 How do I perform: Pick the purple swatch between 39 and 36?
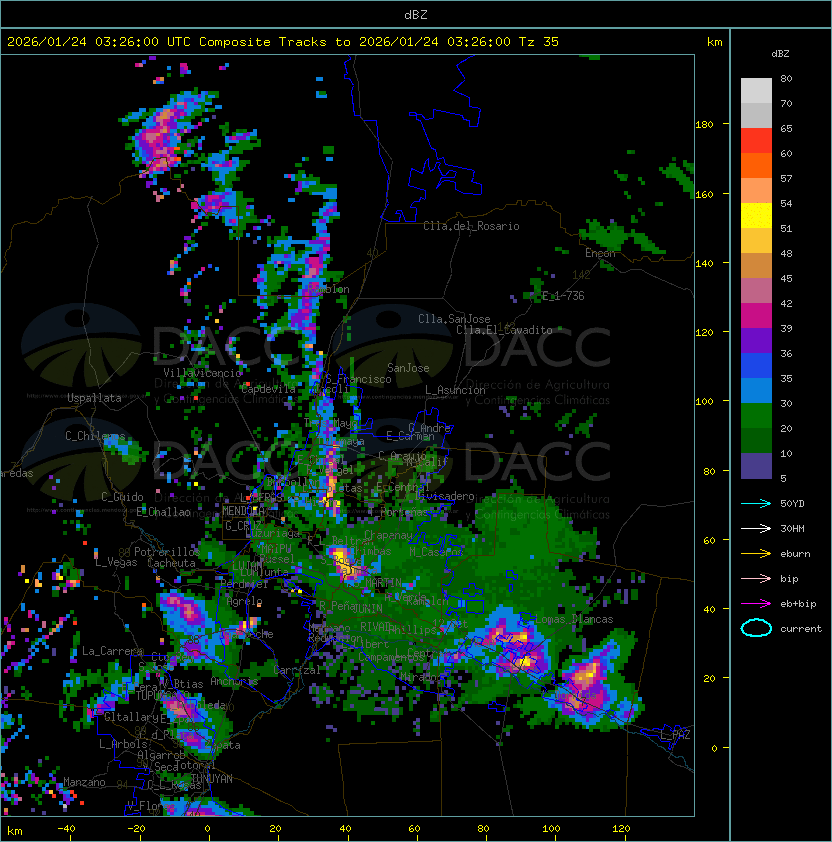point(756,340)
